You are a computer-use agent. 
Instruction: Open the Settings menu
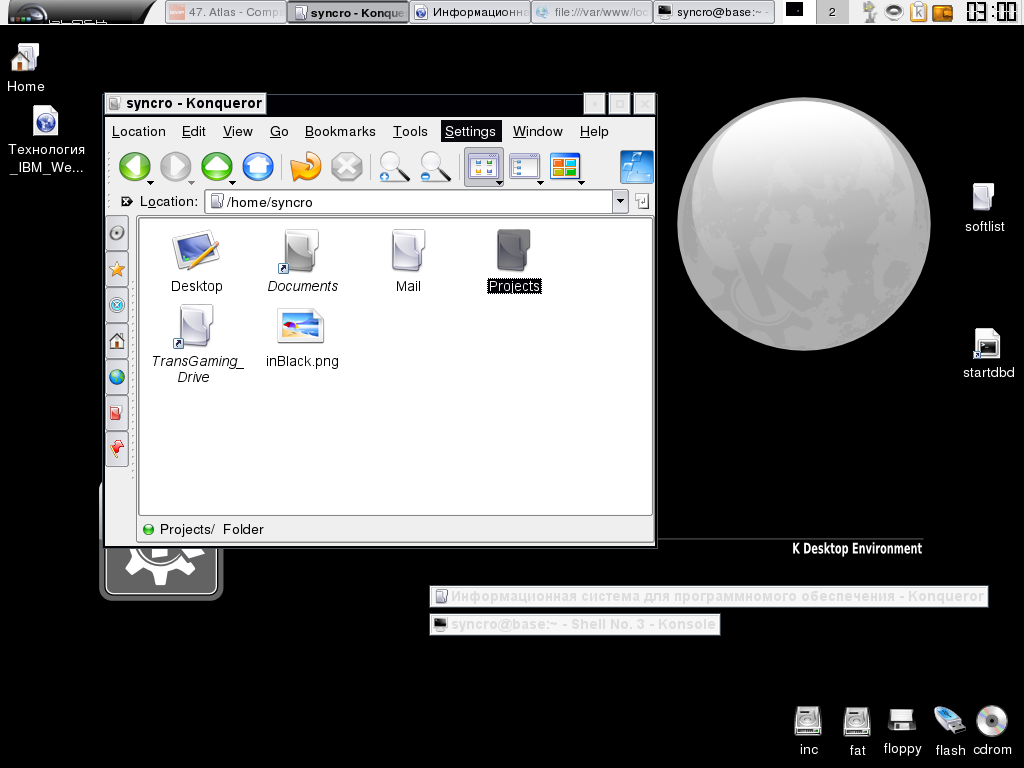click(470, 131)
